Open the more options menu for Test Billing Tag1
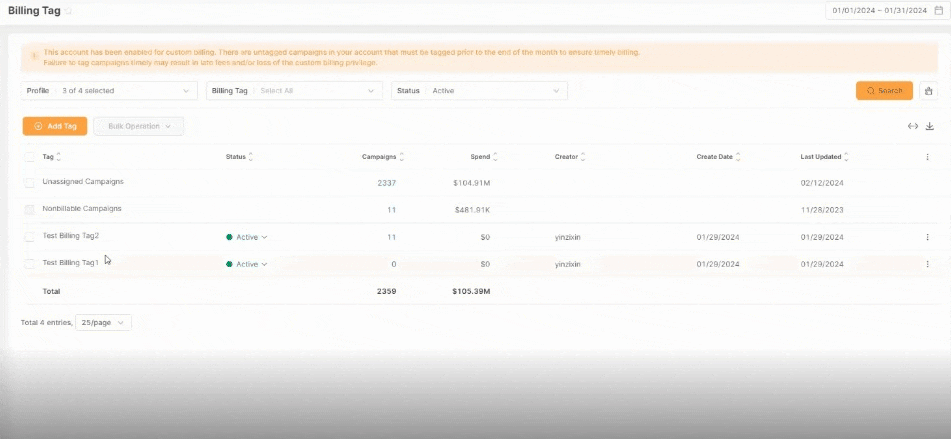This screenshot has height=439, width=951. tap(927, 264)
